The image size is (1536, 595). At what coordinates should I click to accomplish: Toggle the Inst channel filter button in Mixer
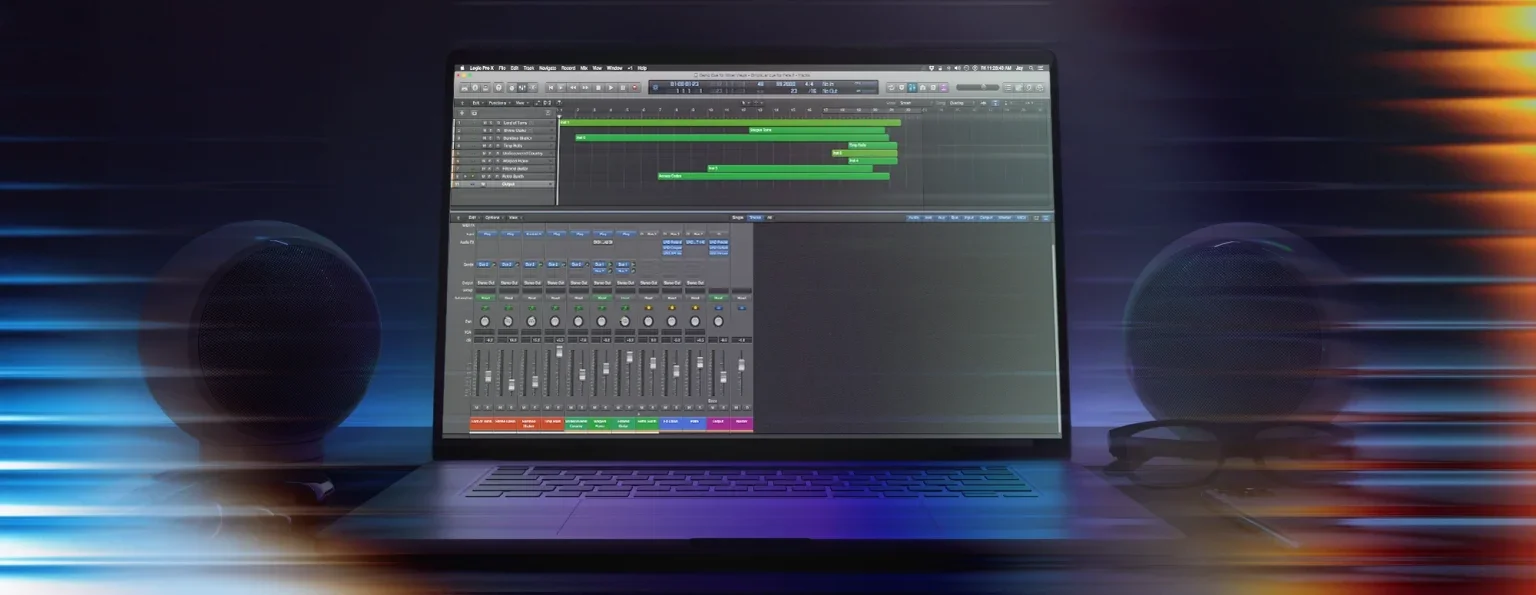pyautogui.click(x=928, y=218)
